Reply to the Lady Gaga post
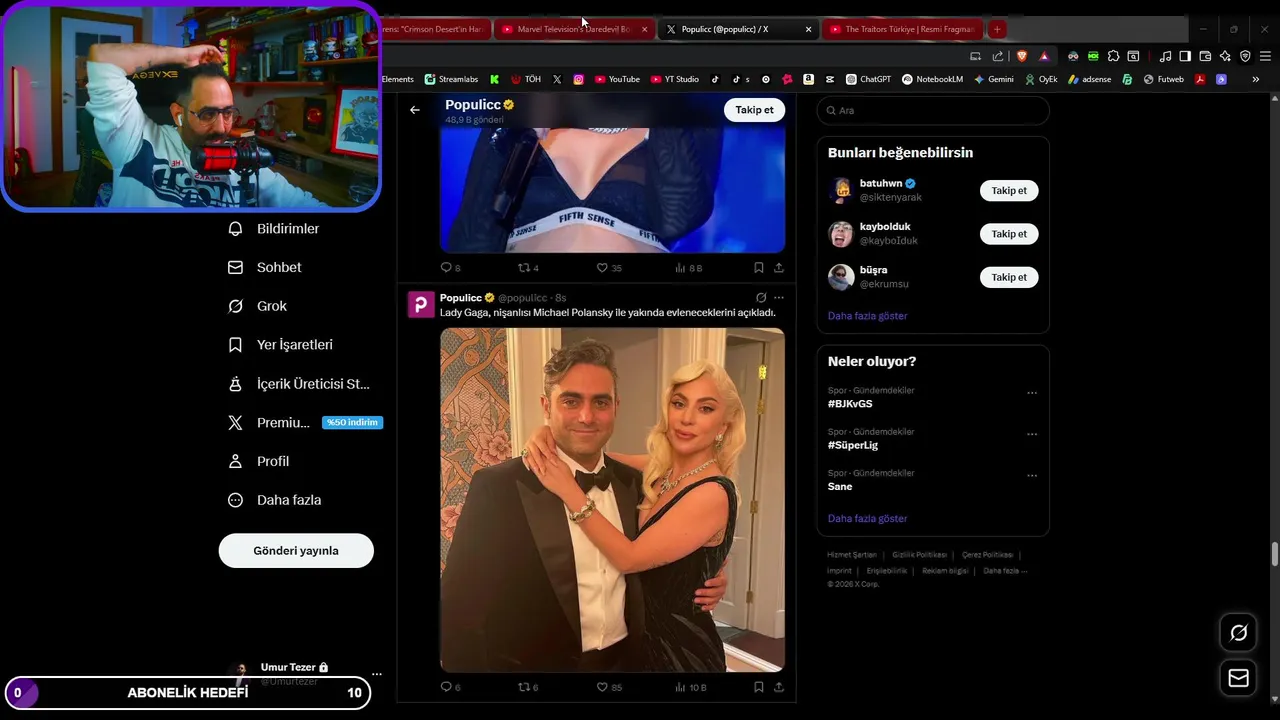1280x720 pixels. [451, 687]
